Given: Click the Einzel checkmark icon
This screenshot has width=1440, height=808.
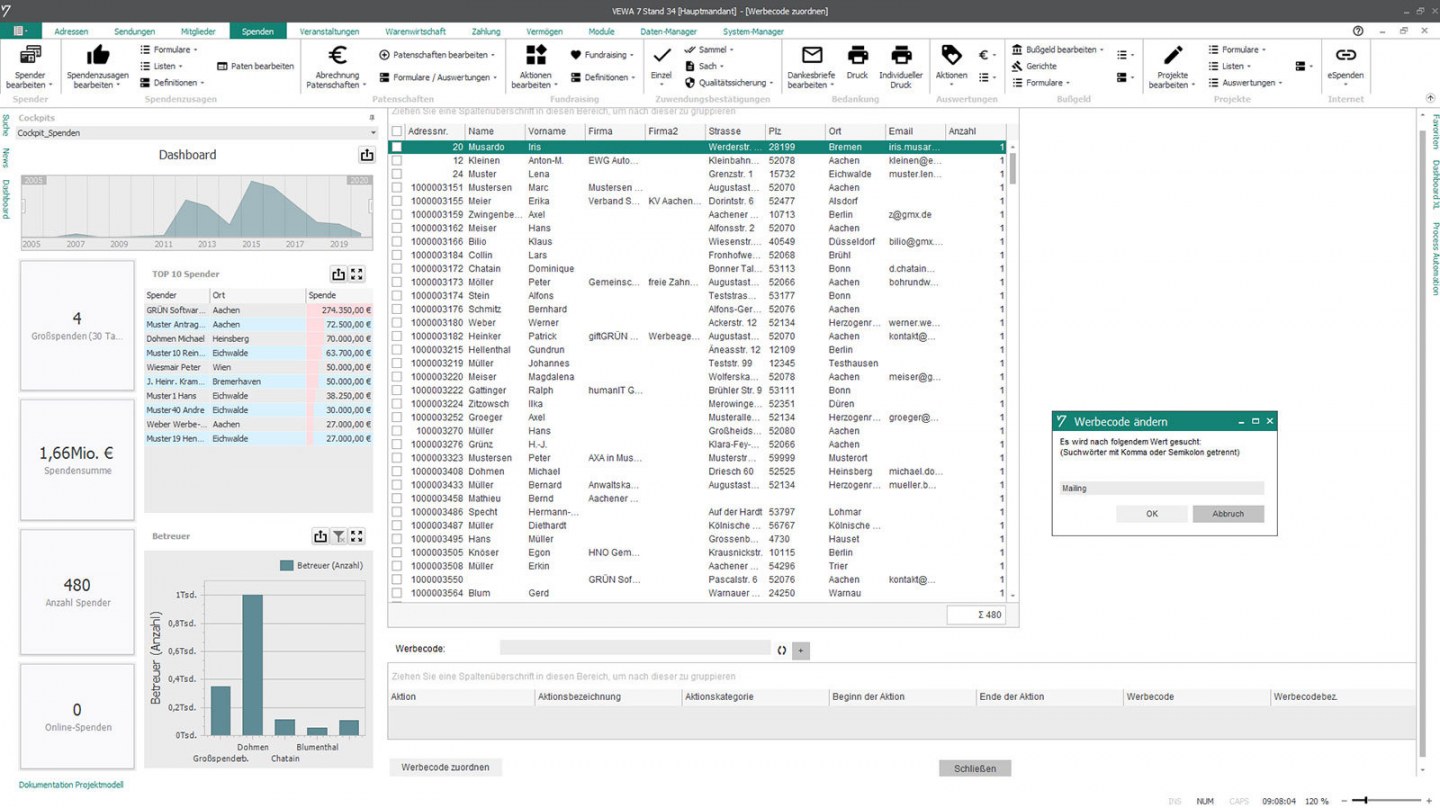Looking at the screenshot, I should pyautogui.click(x=661, y=56).
